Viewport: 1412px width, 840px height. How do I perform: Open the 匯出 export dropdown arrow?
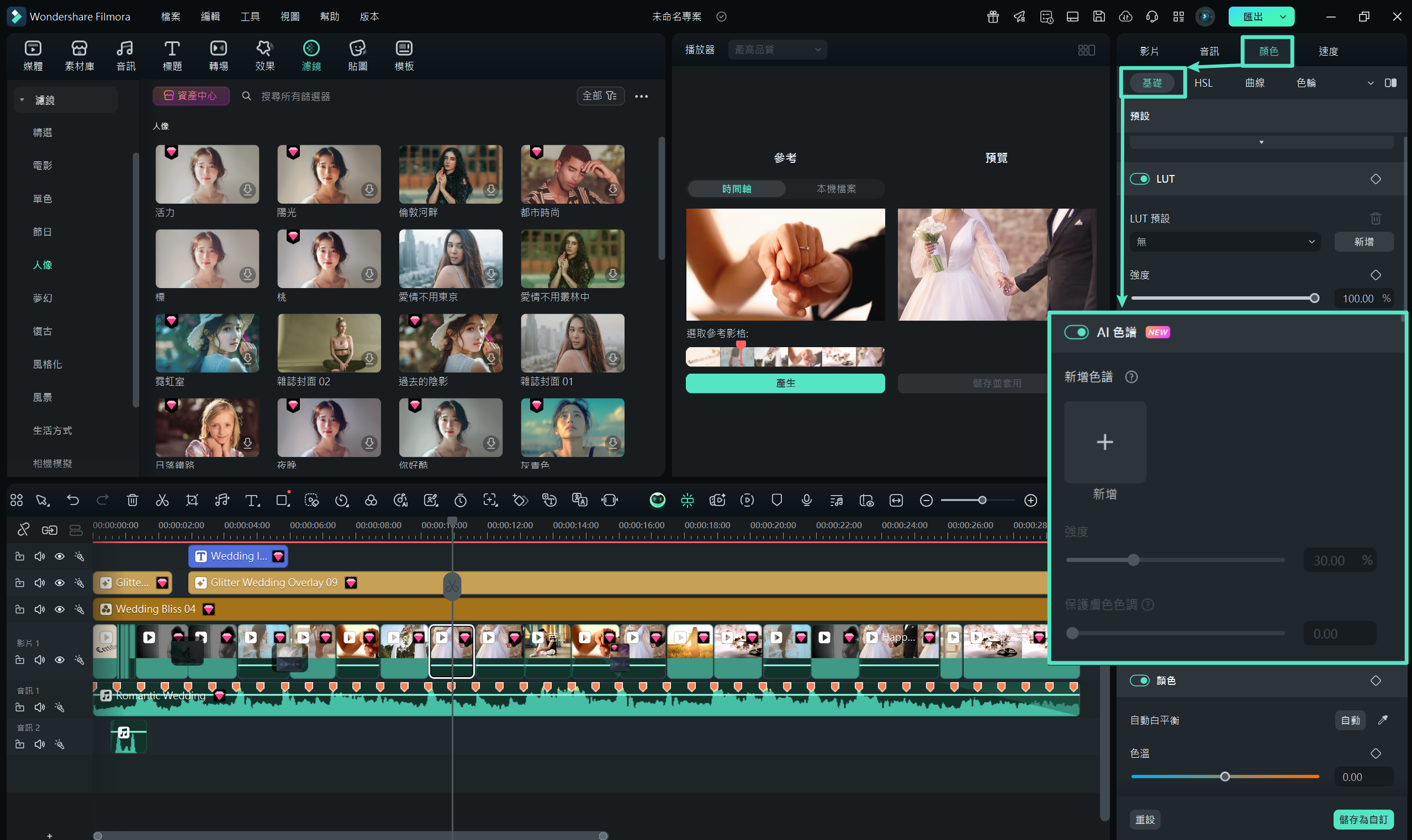pos(1282,17)
